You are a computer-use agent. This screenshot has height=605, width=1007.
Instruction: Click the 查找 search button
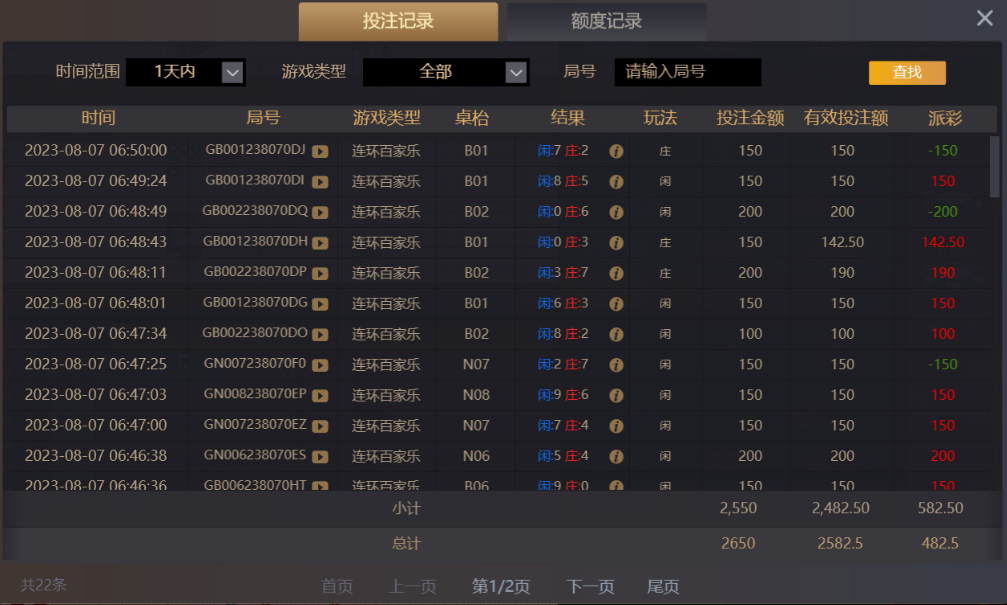907,73
